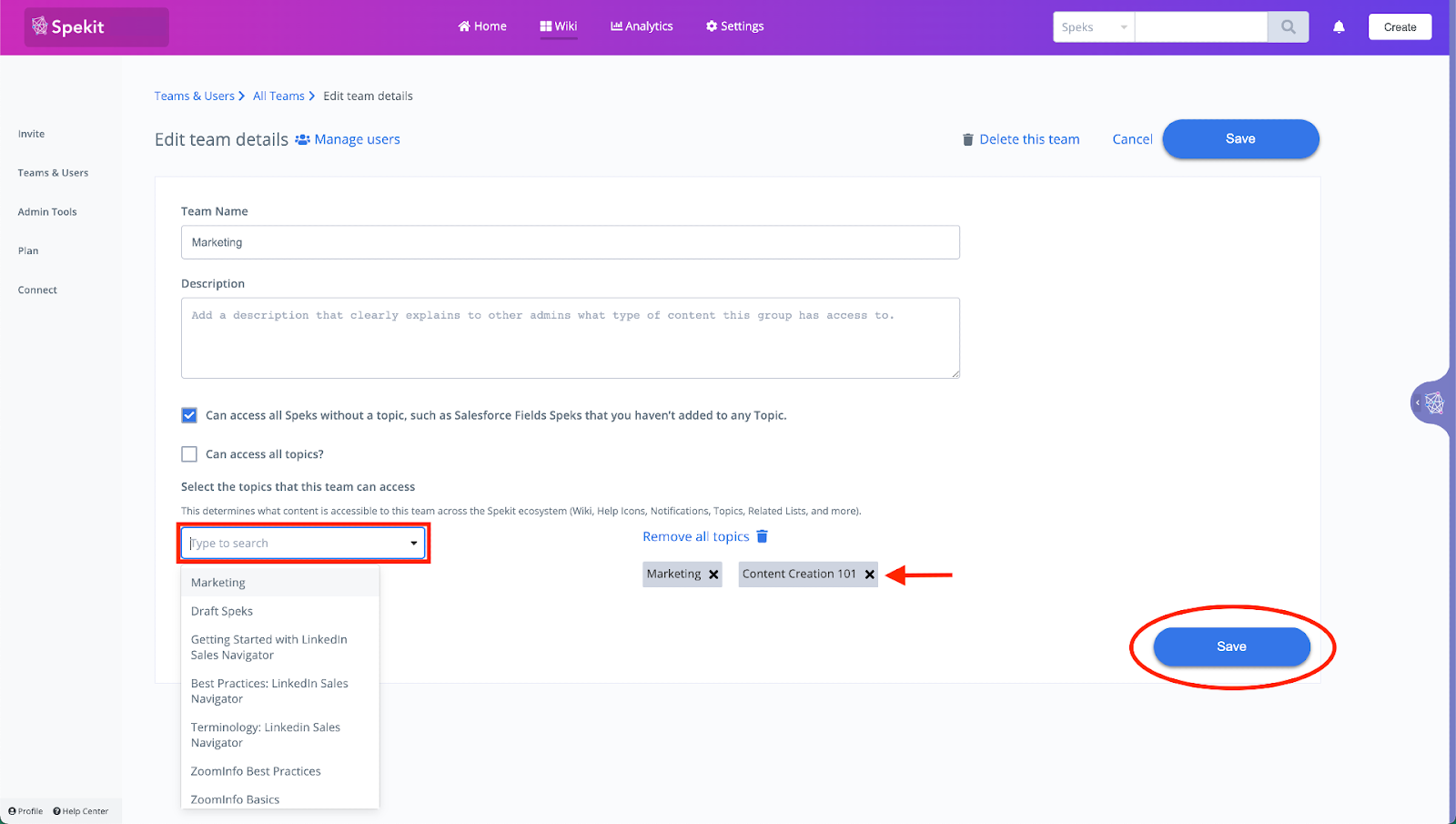Screen dimensions: 1456x824
Task: Click the Manage users people icon
Action: [303, 139]
